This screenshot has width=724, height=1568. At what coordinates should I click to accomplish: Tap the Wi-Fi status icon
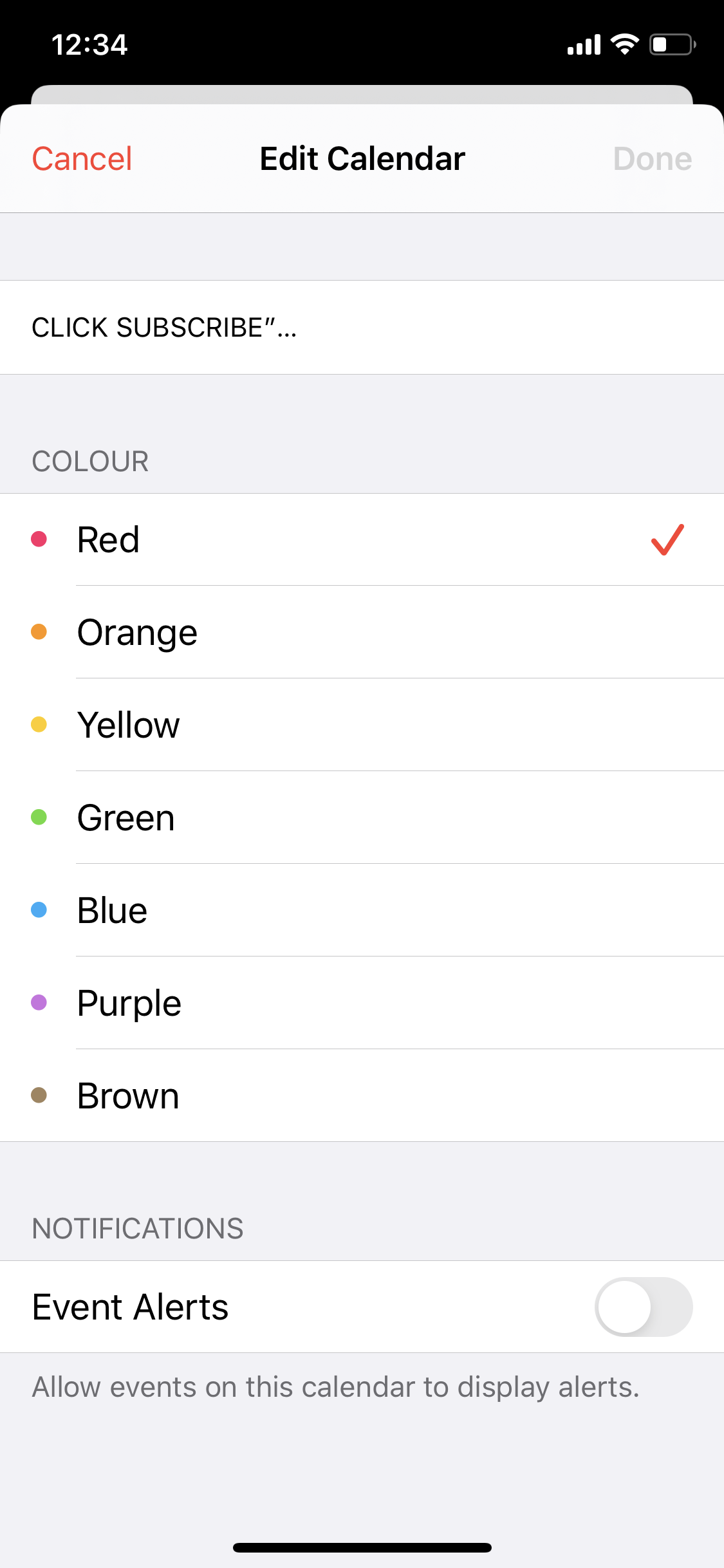[624, 44]
